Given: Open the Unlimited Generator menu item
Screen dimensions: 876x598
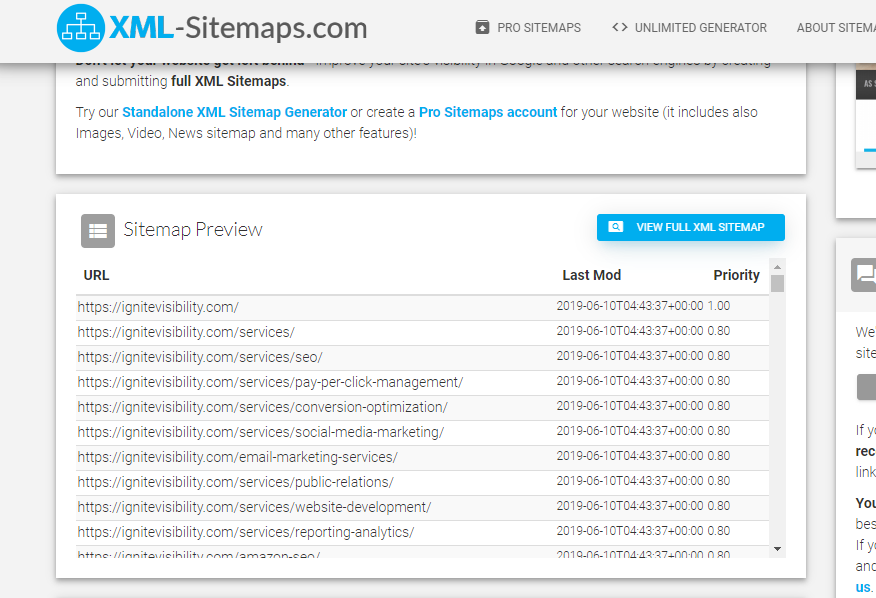Looking at the screenshot, I should (700, 28).
